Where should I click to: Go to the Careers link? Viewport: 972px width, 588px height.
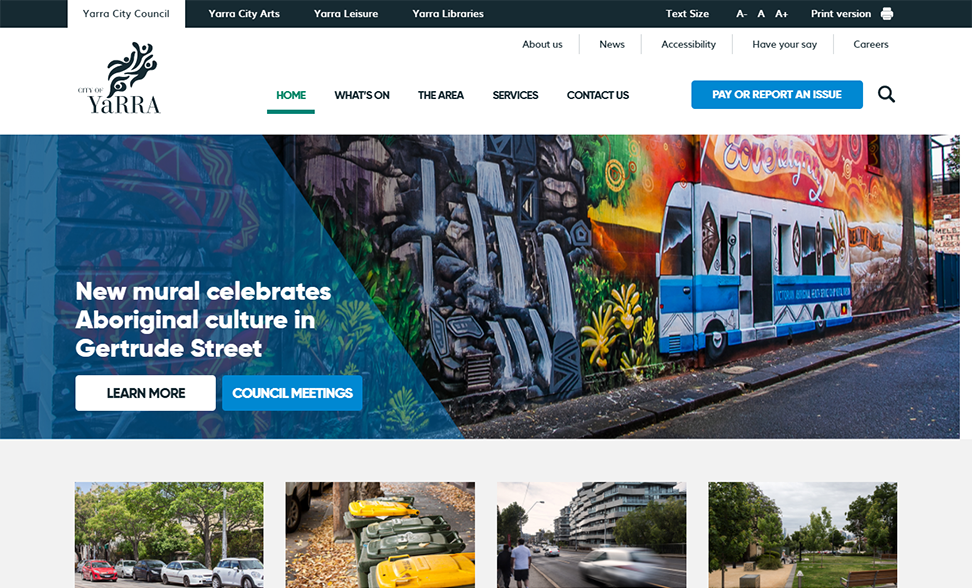[x=870, y=44]
